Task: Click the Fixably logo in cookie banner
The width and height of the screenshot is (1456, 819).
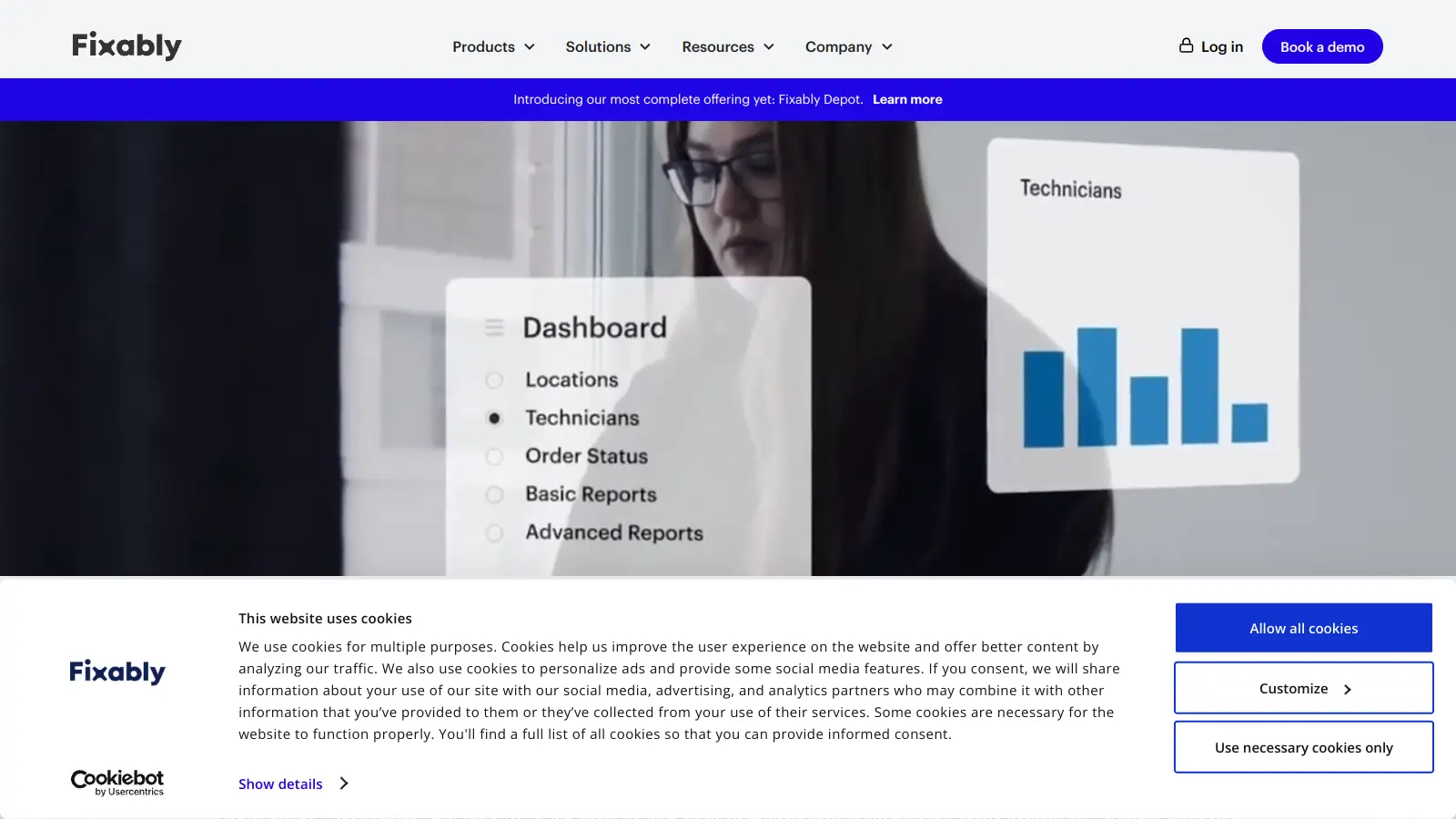Action: click(x=117, y=672)
